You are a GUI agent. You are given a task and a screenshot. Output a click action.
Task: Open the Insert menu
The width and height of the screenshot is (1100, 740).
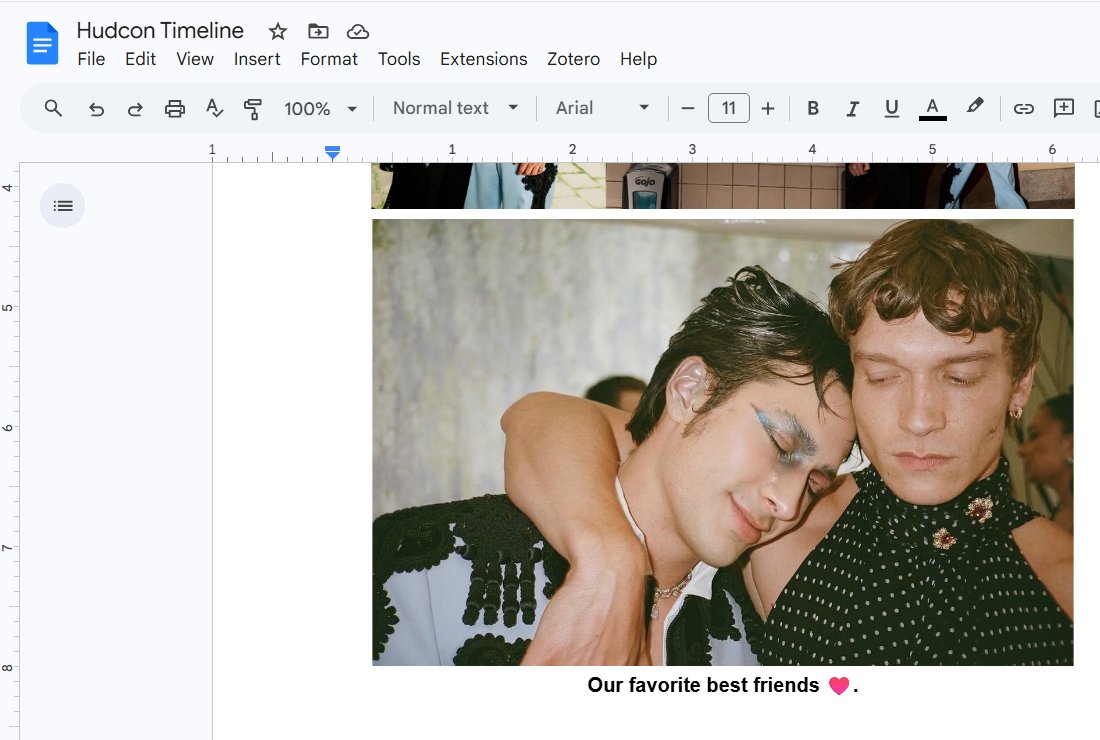pos(257,59)
